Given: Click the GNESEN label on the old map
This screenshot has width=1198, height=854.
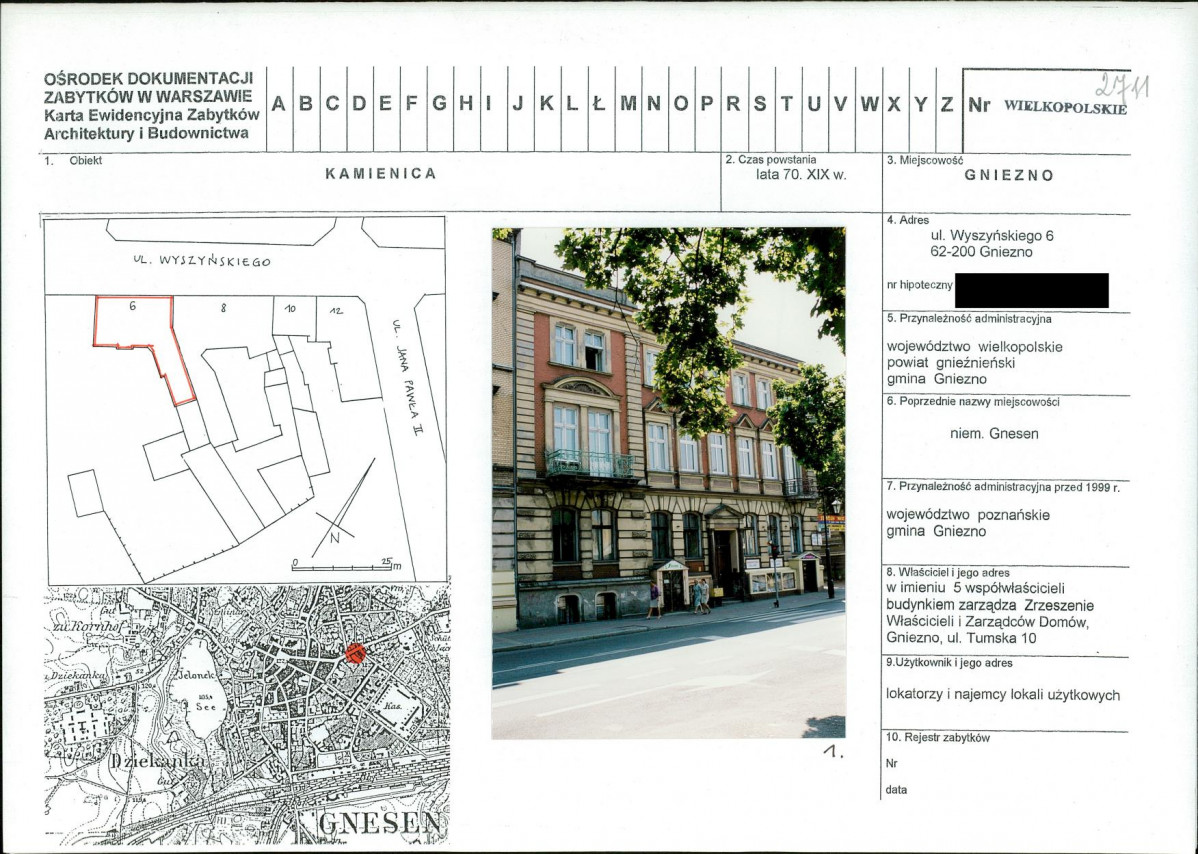Looking at the screenshot, I should (380, 824).
